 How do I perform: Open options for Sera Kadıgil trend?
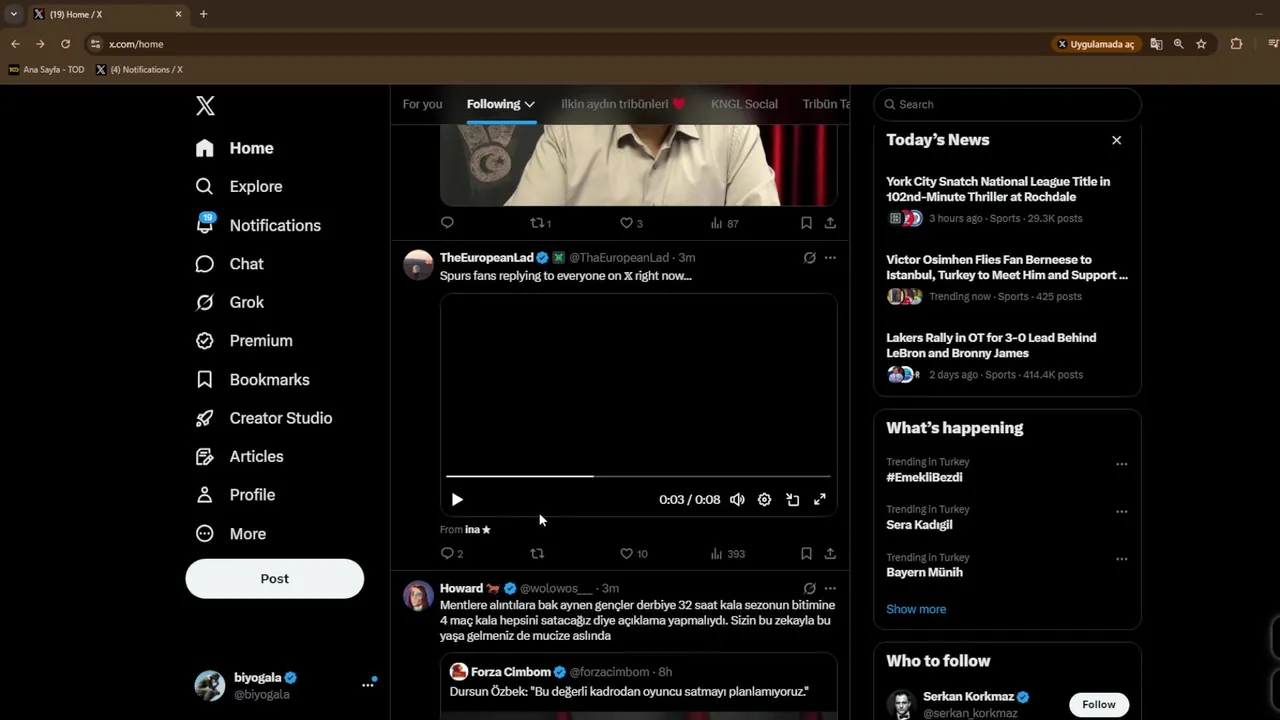pyautogui.click(x=1121, y=511)
